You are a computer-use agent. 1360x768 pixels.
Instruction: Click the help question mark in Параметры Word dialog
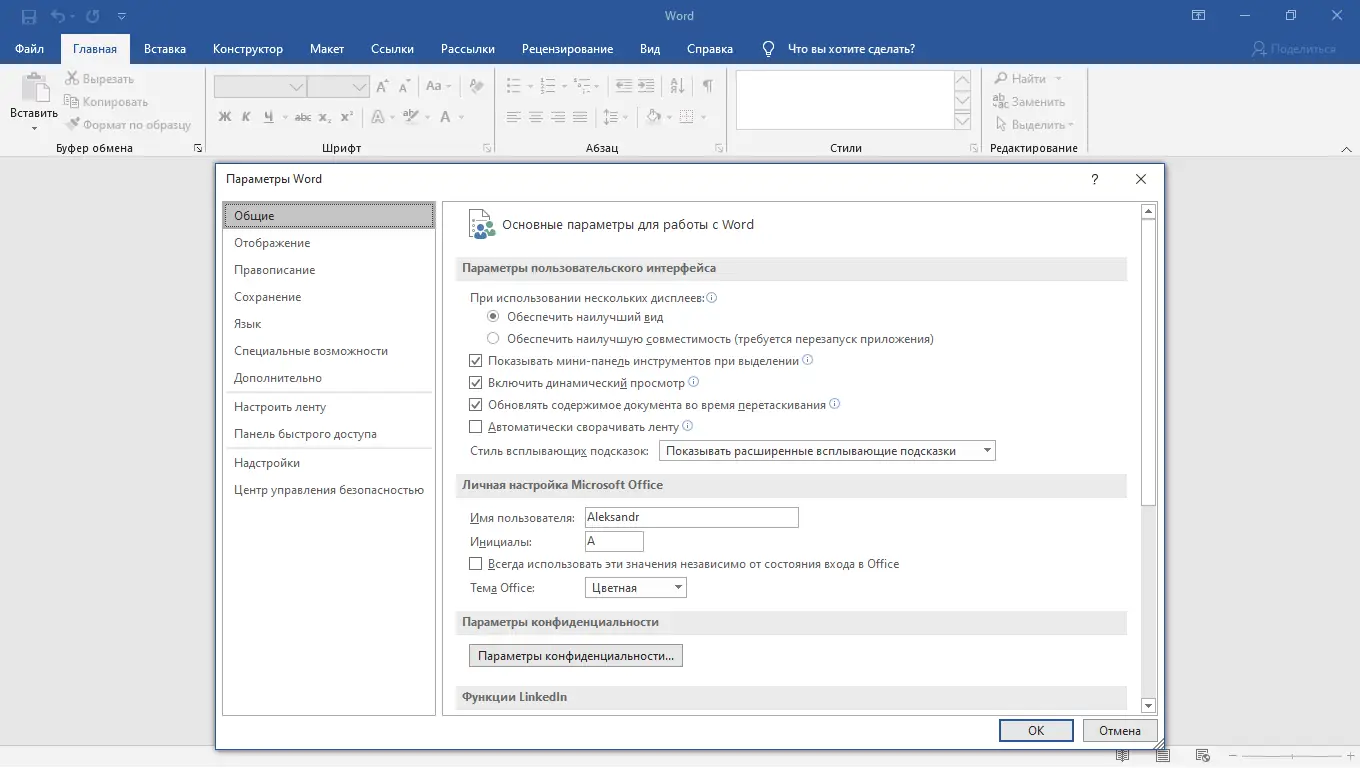1095,179
